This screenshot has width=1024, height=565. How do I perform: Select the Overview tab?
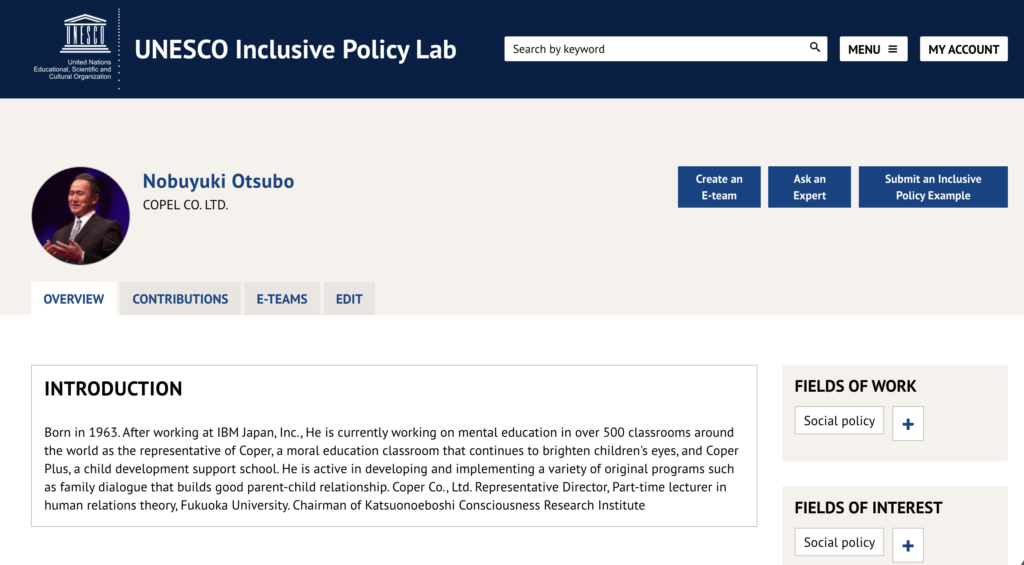[x=74, y=299]
